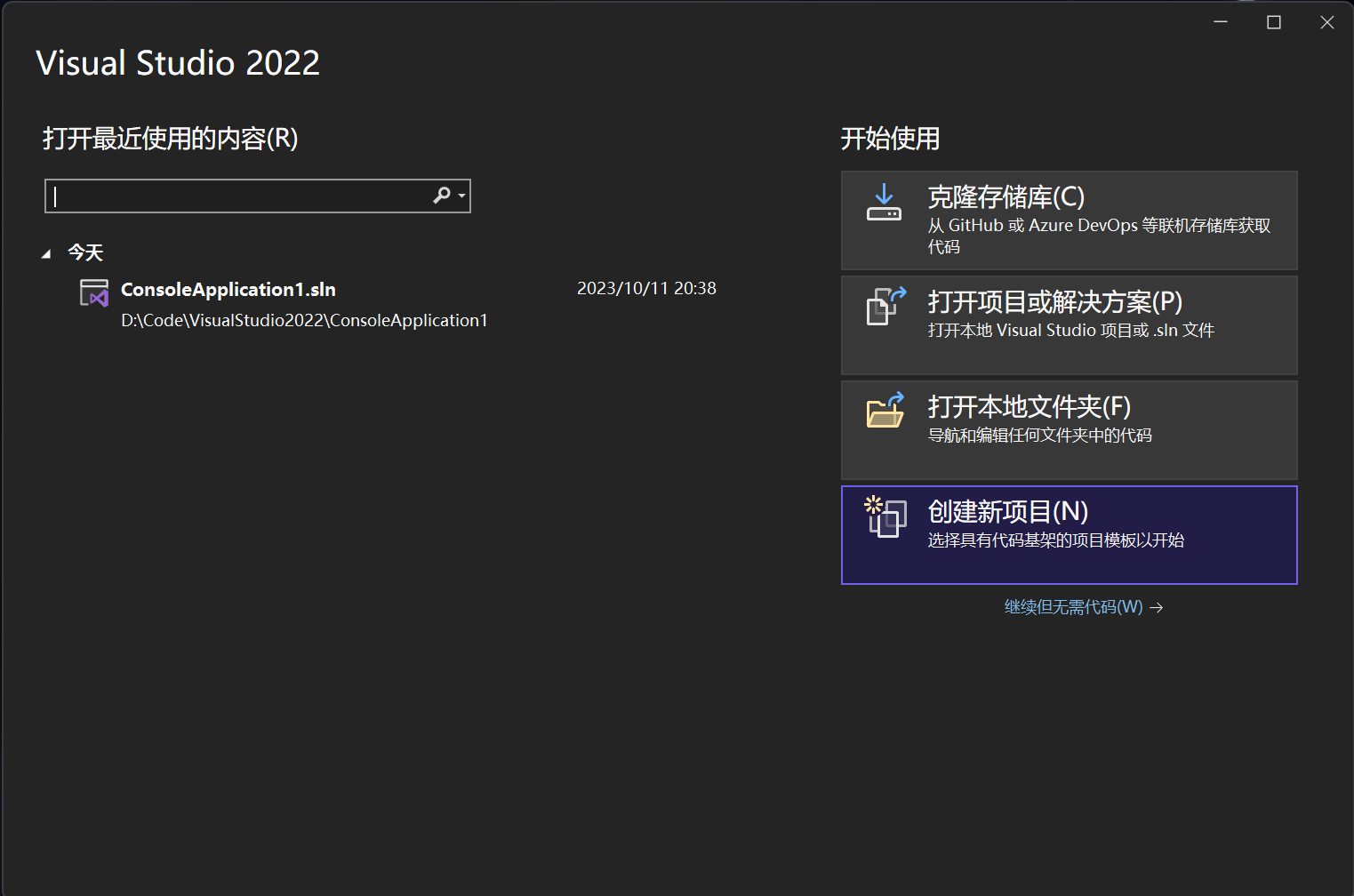Click 创建新项目(N)
Viewport: 1354px width, 896px height.
point(1068,534)
